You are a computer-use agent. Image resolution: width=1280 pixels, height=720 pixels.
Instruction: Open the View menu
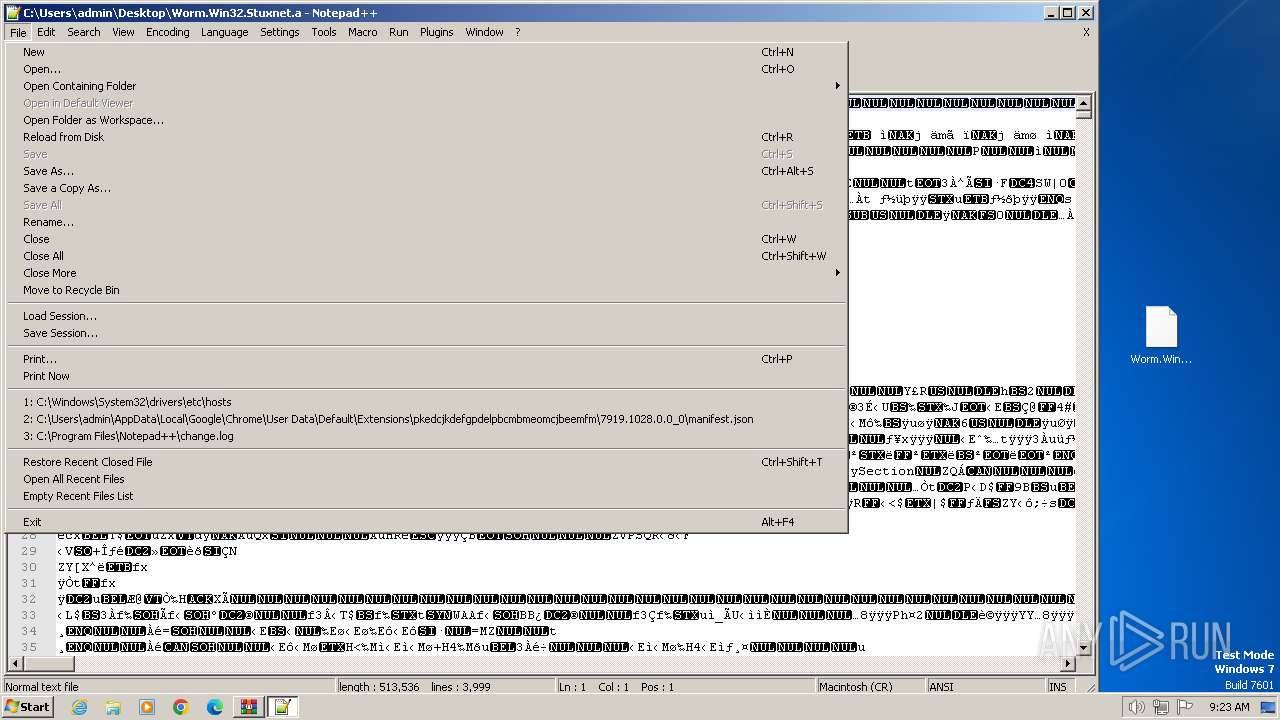124,32
